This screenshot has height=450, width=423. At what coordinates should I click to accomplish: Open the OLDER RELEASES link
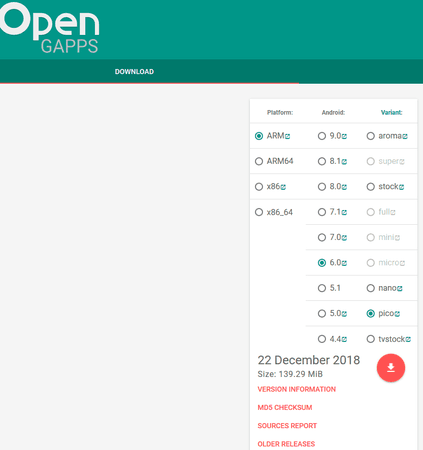coord(286,444)
